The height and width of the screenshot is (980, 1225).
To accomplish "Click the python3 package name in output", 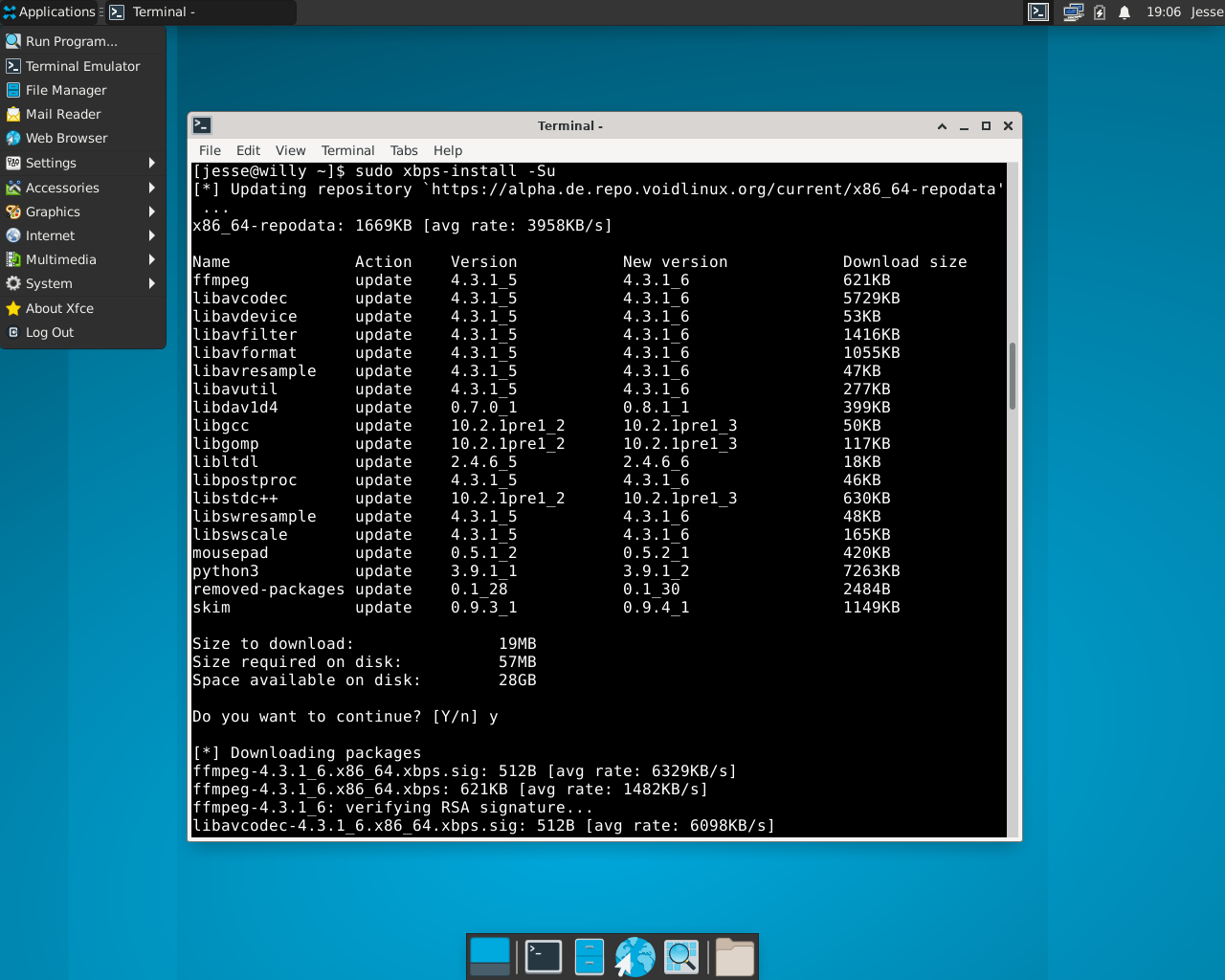I will (x=226, y=571).
